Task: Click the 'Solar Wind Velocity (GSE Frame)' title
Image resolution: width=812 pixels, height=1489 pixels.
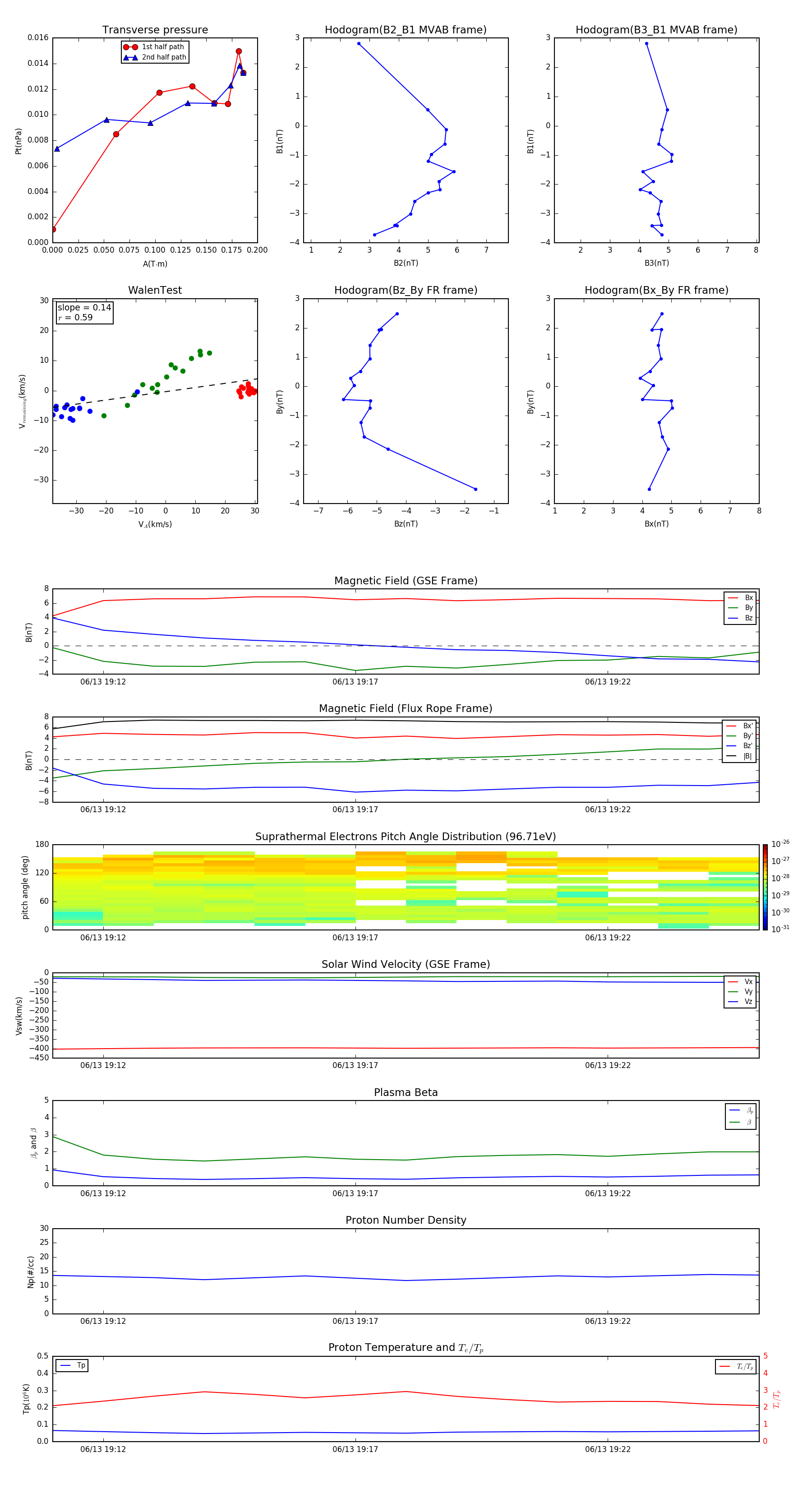Action: [406, 964]
